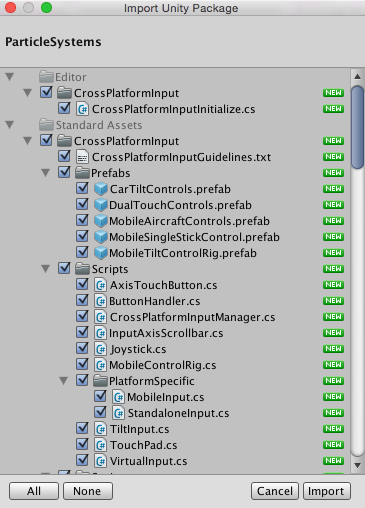This screenshot has height=508, width=365.
Task: Click script icon for VirtualInput.cs
Action: (x=100, y=461)
